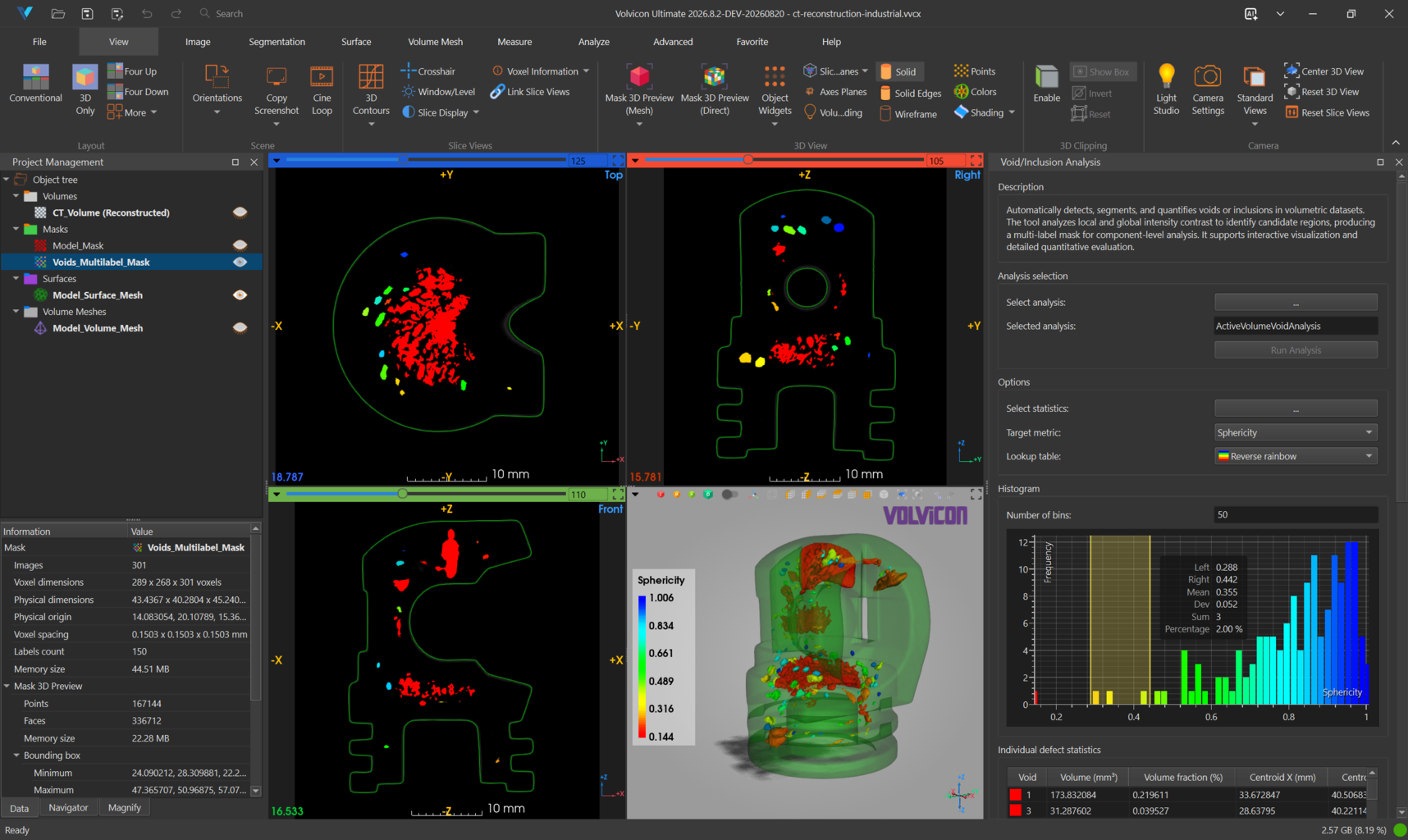Open the Analyze ribbon tab
The width and height of the screenshot is (1408, 840).
click(x=593, y=42)
